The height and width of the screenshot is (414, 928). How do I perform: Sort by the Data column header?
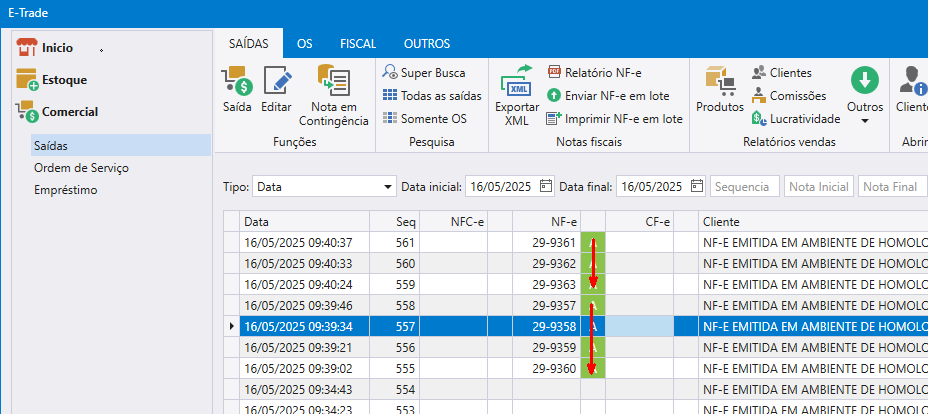point(305,222)
